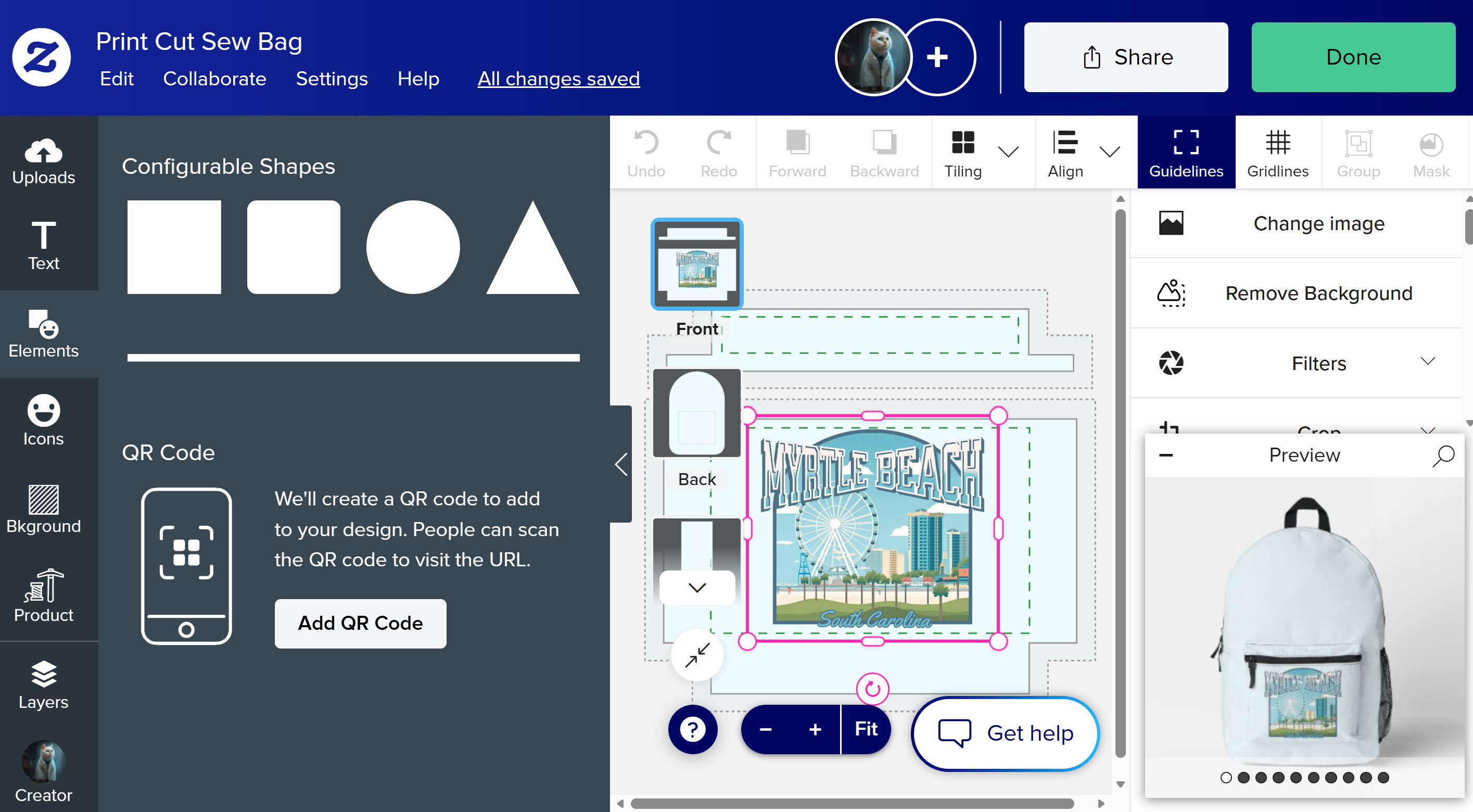Click Add QR Code button
Viewport: 1473px width, 812px height.
pos(360,623)
